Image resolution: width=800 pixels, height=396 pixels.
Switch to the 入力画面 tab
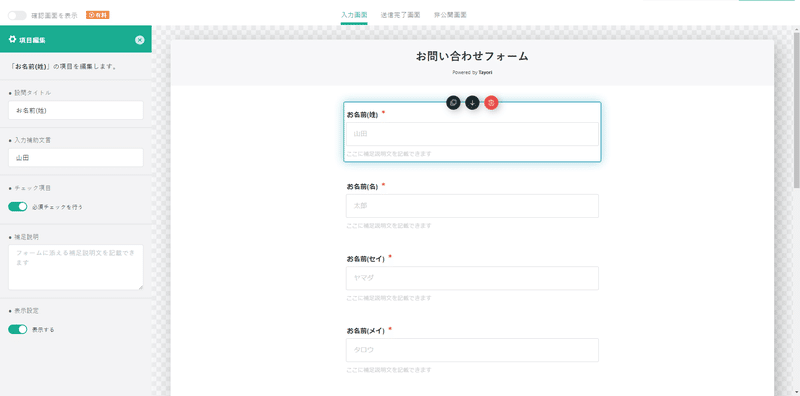354,15
